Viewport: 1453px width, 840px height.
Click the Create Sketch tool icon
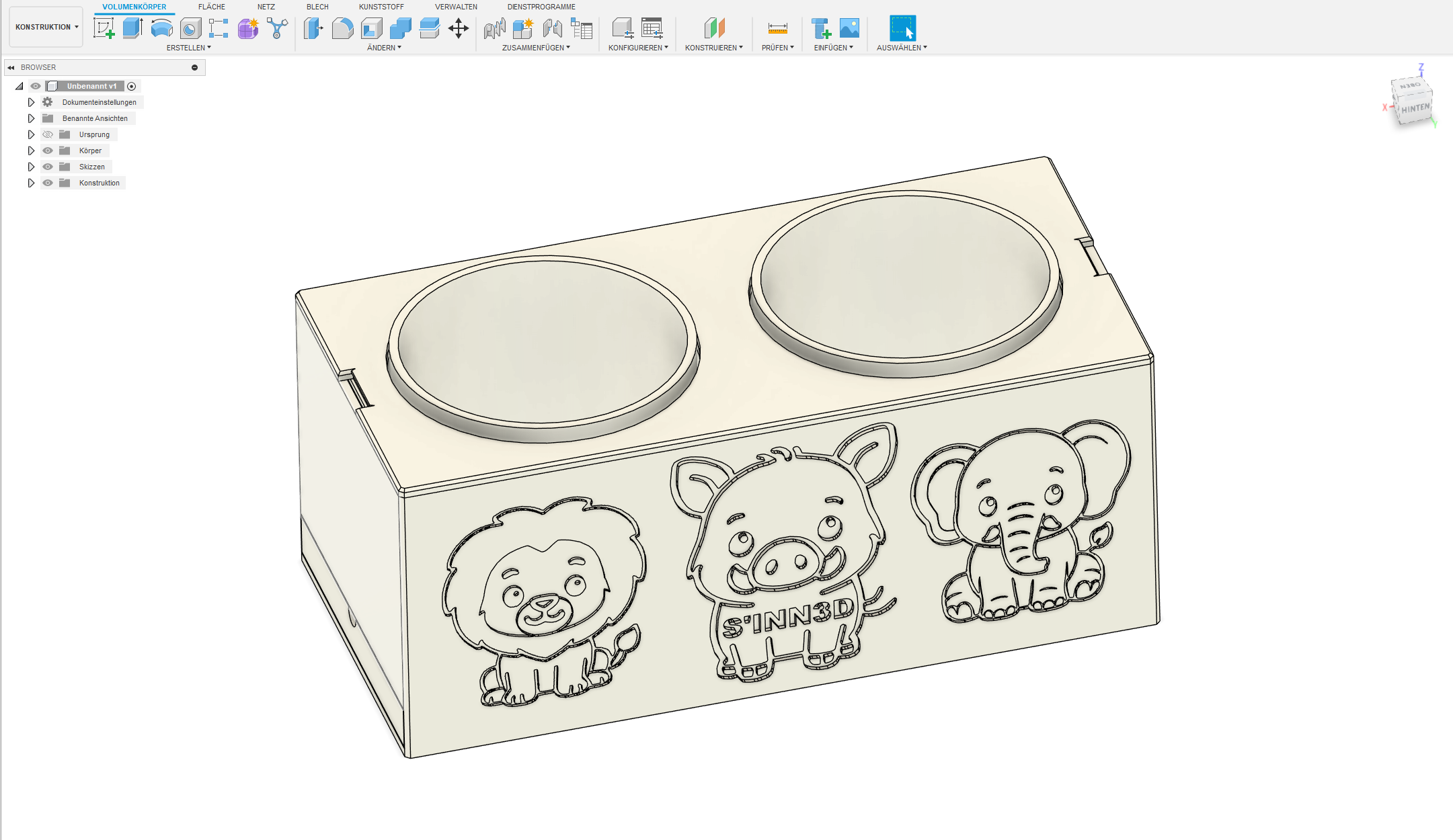coord(104,28)
